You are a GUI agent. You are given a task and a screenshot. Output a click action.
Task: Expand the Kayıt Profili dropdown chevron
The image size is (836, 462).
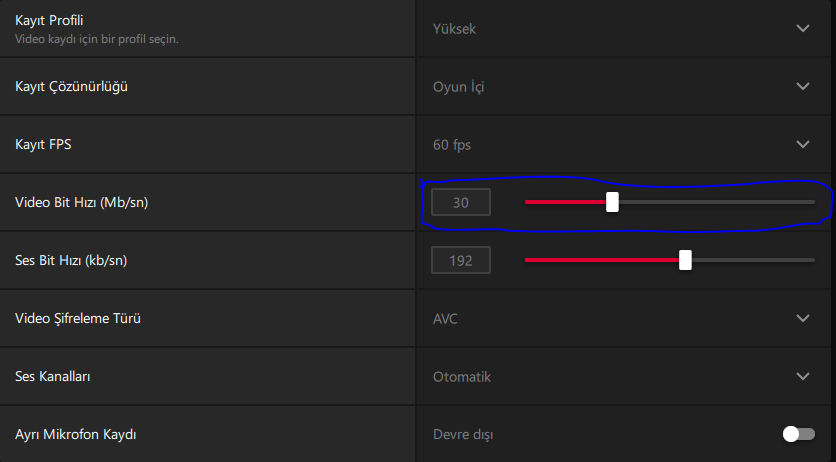pyautogui.click(x=803, y=28)
